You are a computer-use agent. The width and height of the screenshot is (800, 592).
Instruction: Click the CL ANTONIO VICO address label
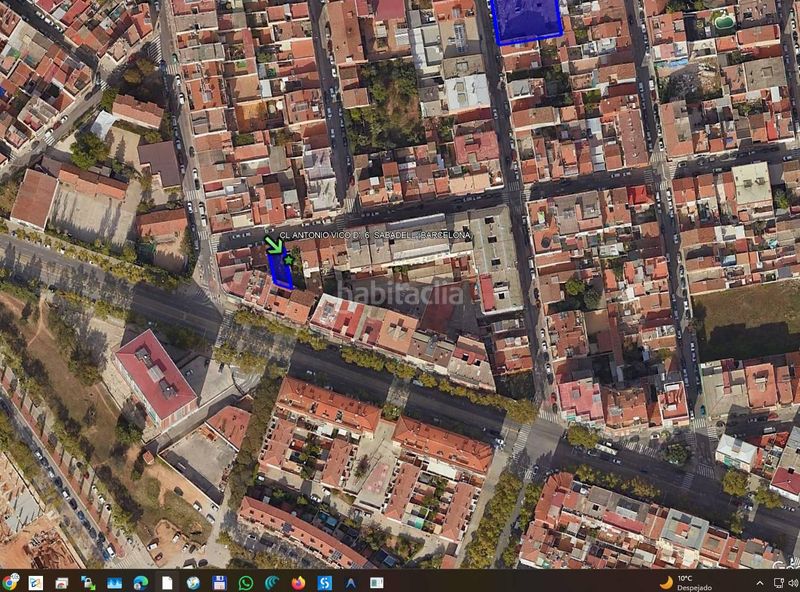point(375,235)
